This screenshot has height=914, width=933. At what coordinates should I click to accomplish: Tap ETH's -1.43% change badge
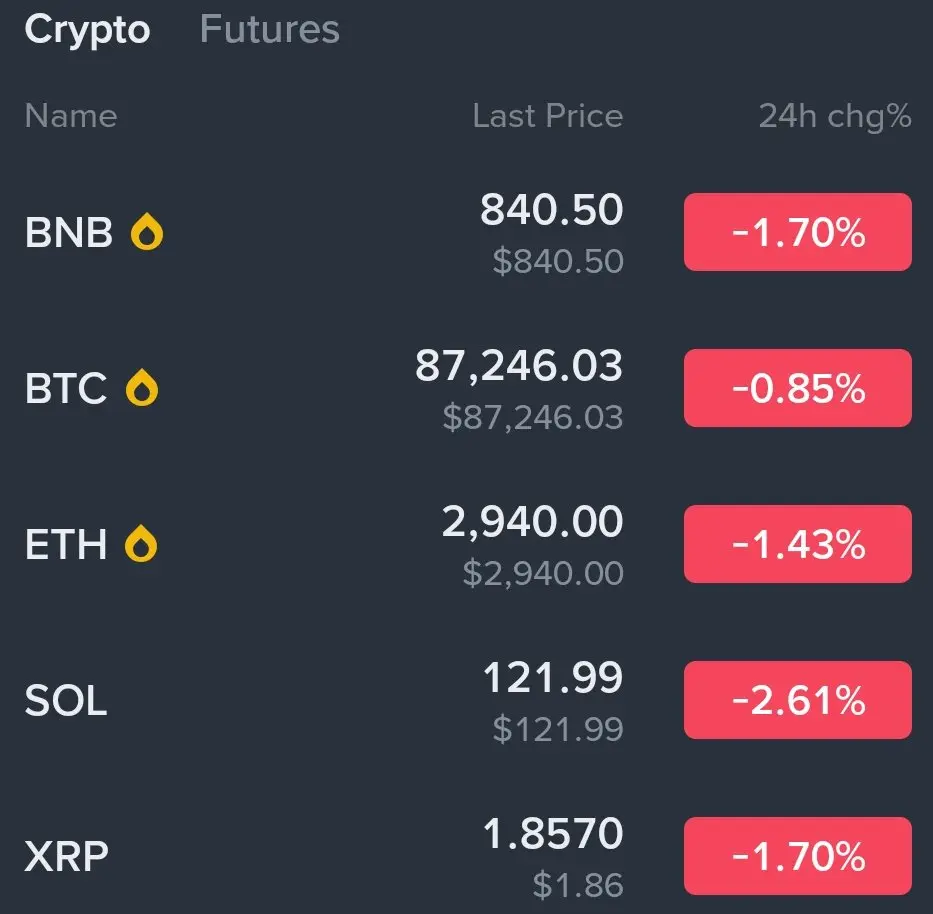pyautogui.click(x=797, y=544)
